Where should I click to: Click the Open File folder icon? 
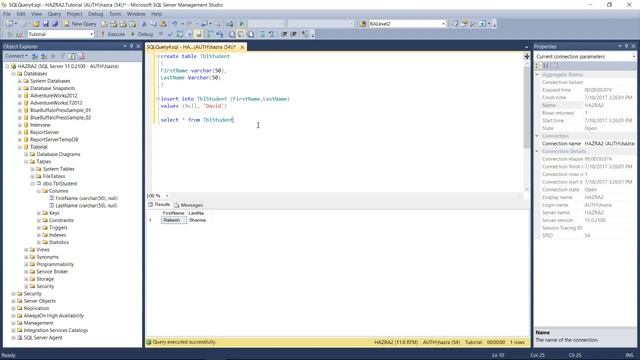36,24
